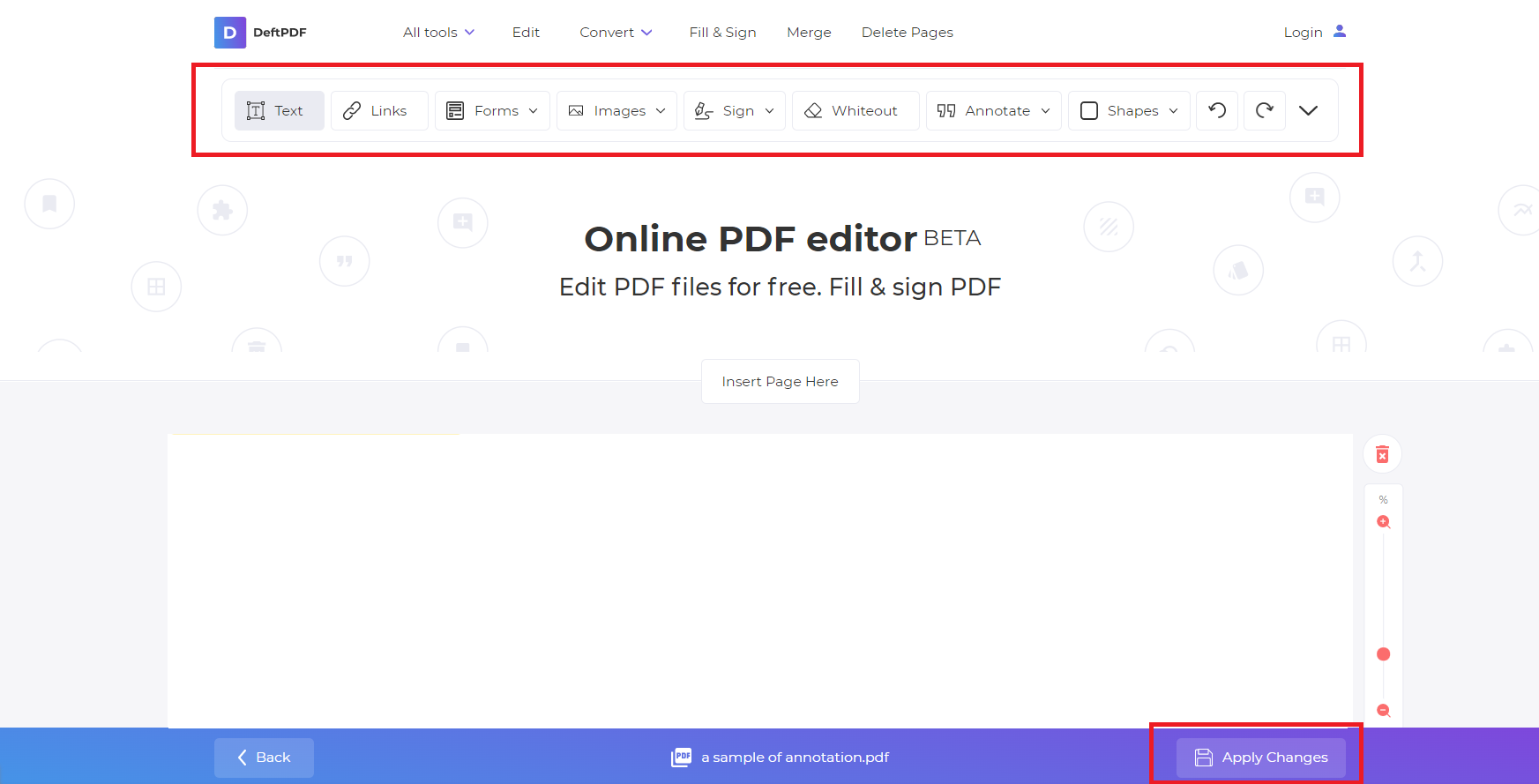This screenshot has height=784, width=1539.
Task: Open the Images tool dropdown
Action: coord(616,110)
